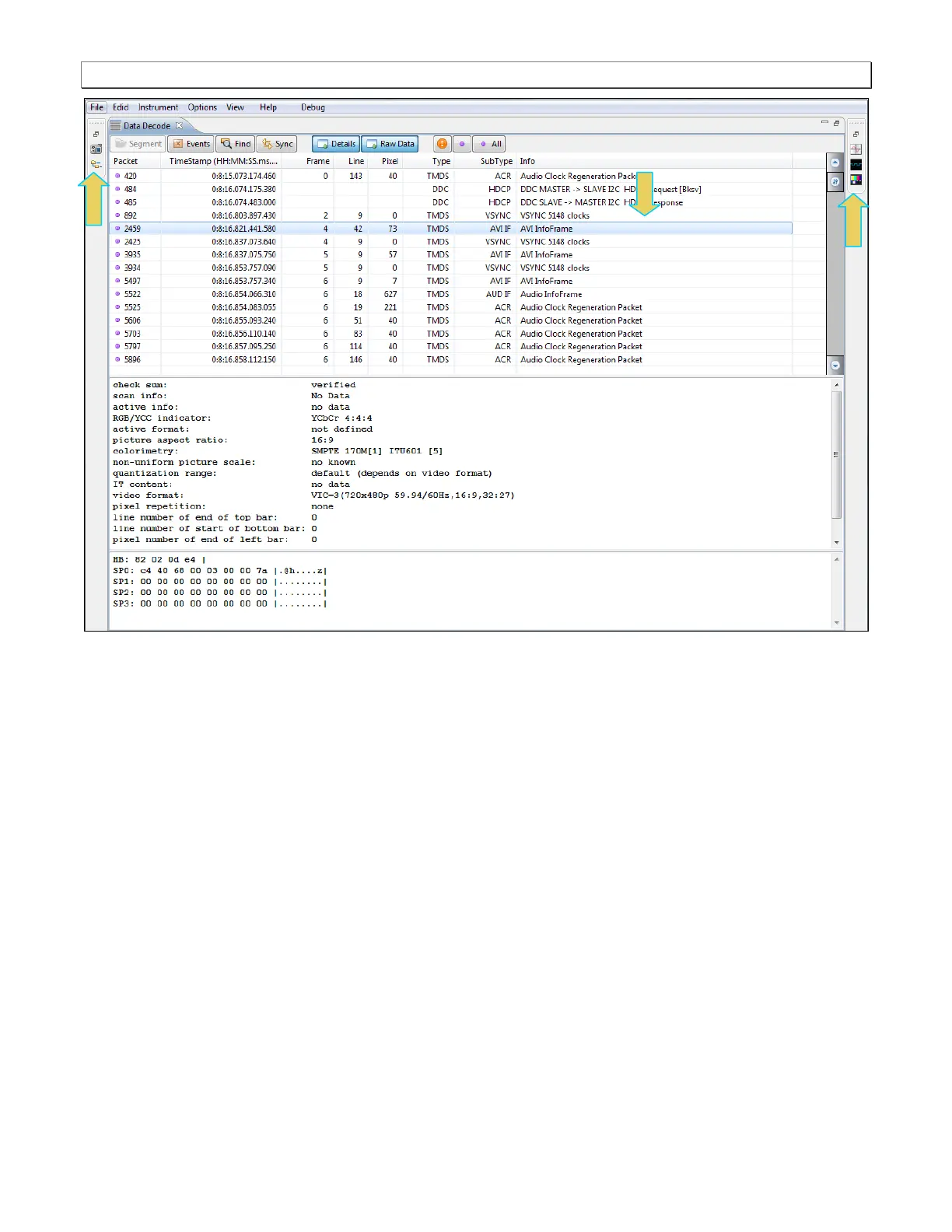Viewport: 952px width, 1232px height.
Task: Click details pane scroll up arrow
Action: 837,385
